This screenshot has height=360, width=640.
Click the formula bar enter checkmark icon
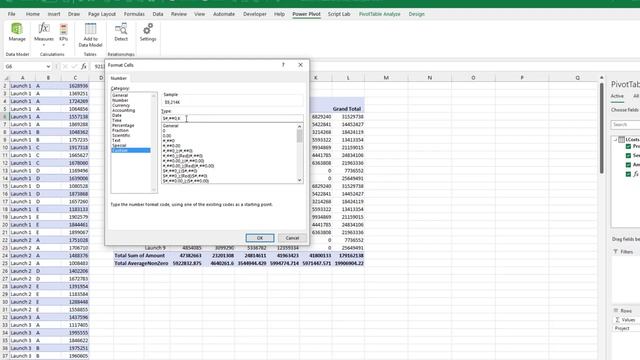tap(74, 66)
